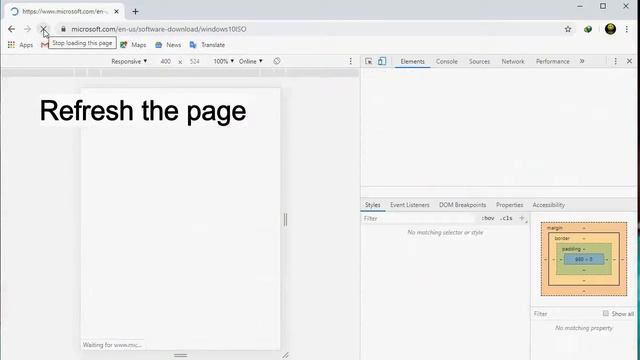The width and height of the screenshot is (640, 360).
Task: Close the microsoft.com tab
Action: [x=116, y=11]
